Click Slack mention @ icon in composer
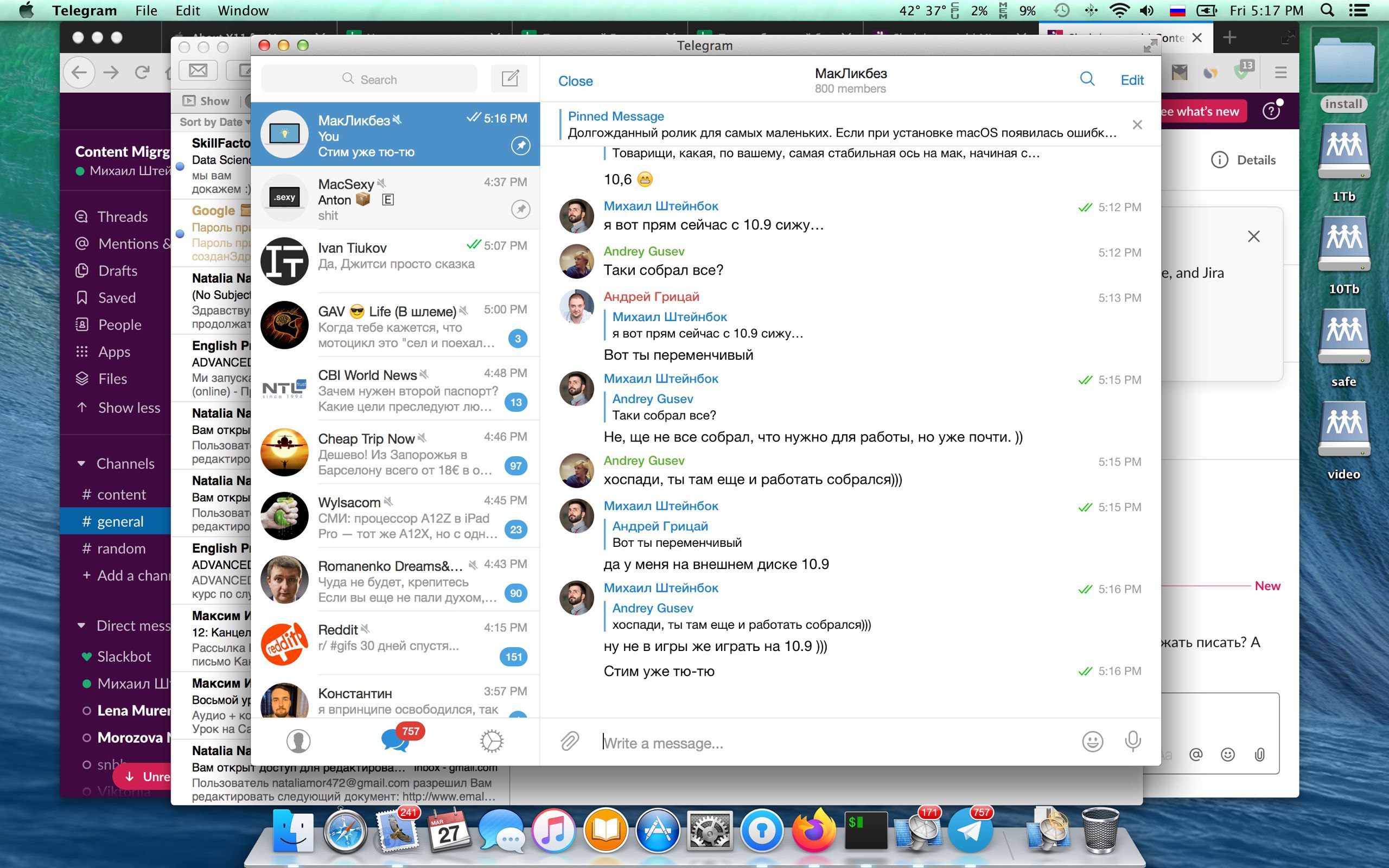The image size is (1389, 868). tap(1196, 754)
